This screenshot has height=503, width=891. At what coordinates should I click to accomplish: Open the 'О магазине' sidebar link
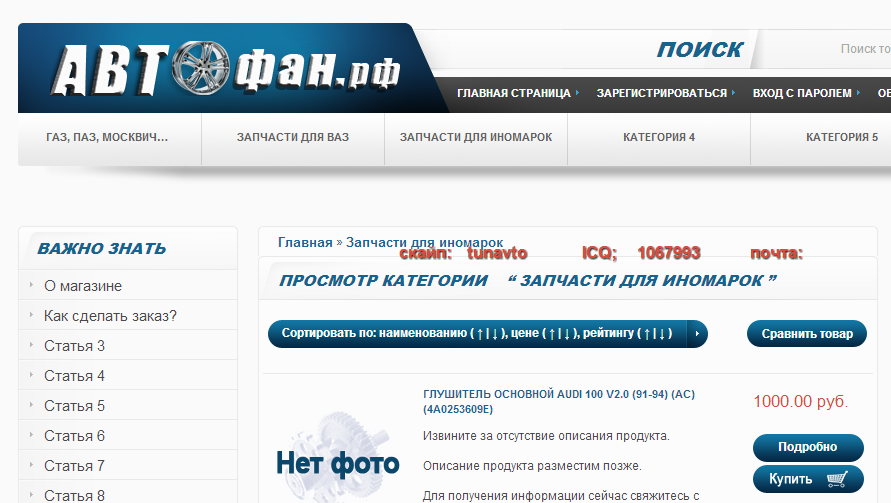point(83,286)
